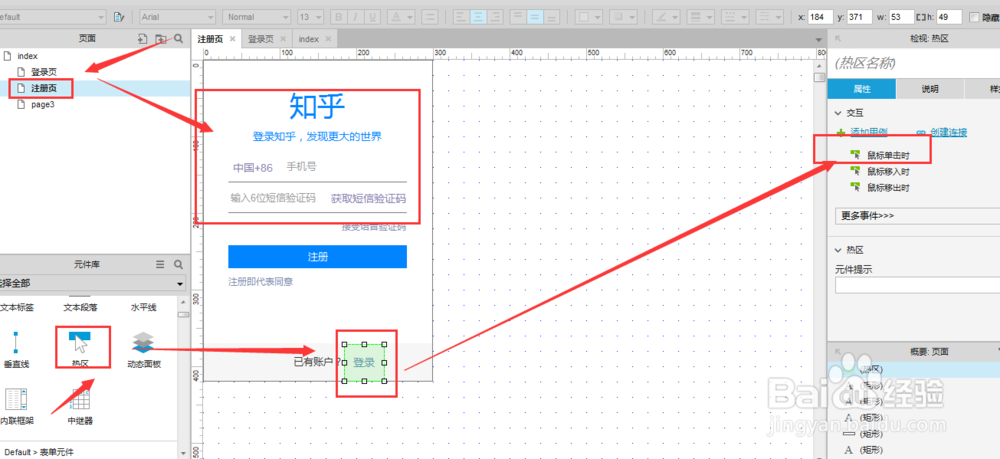The image size is (1000, 459).
Task: Click search icon in widget library panel
Action: [x=179, y=264]
